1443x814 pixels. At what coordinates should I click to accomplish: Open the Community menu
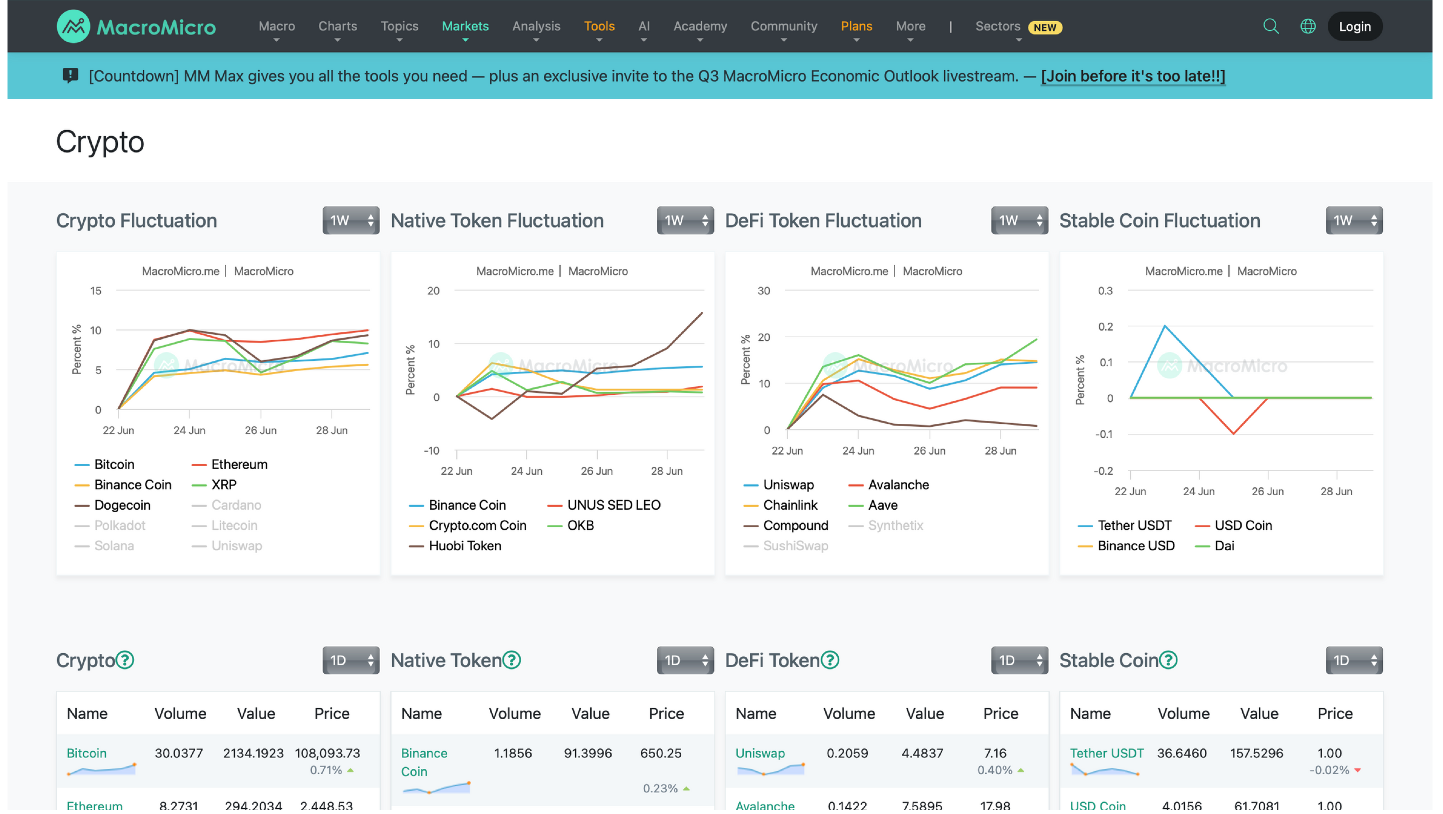click(784, 27)
